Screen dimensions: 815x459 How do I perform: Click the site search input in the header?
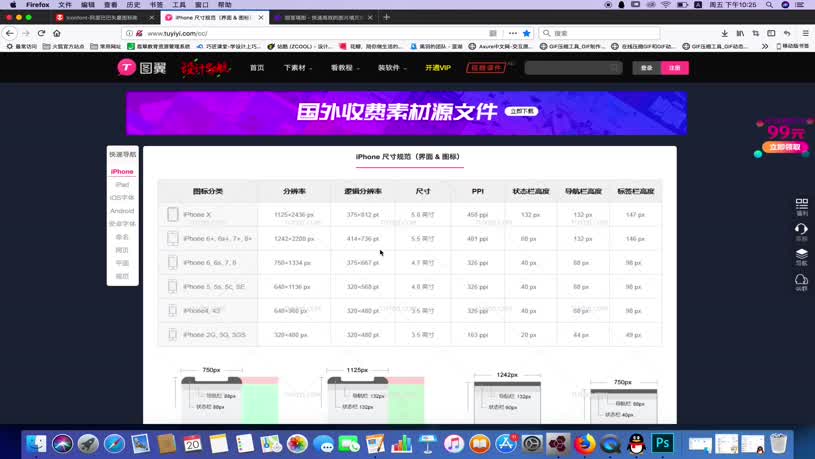point(573,68)
